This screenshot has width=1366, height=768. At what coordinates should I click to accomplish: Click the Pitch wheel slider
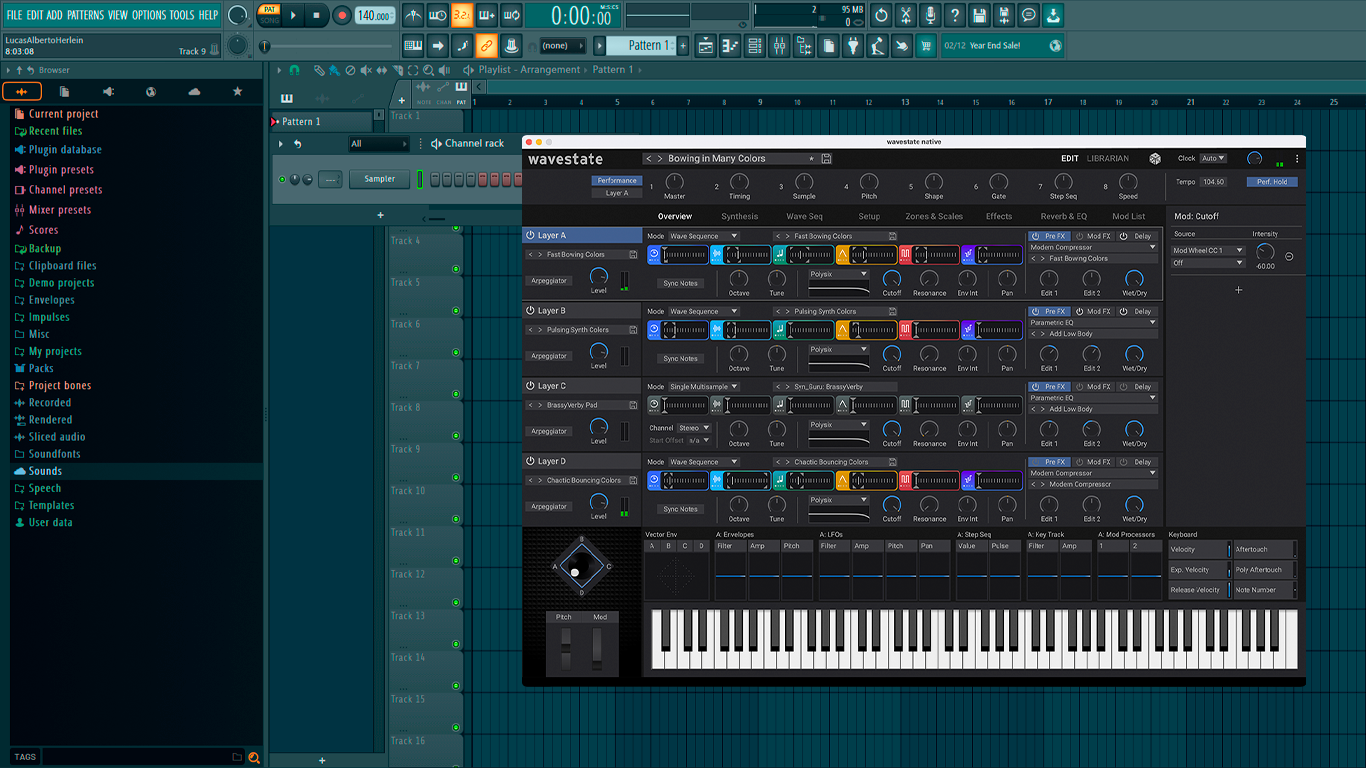[x=565, y=651]
